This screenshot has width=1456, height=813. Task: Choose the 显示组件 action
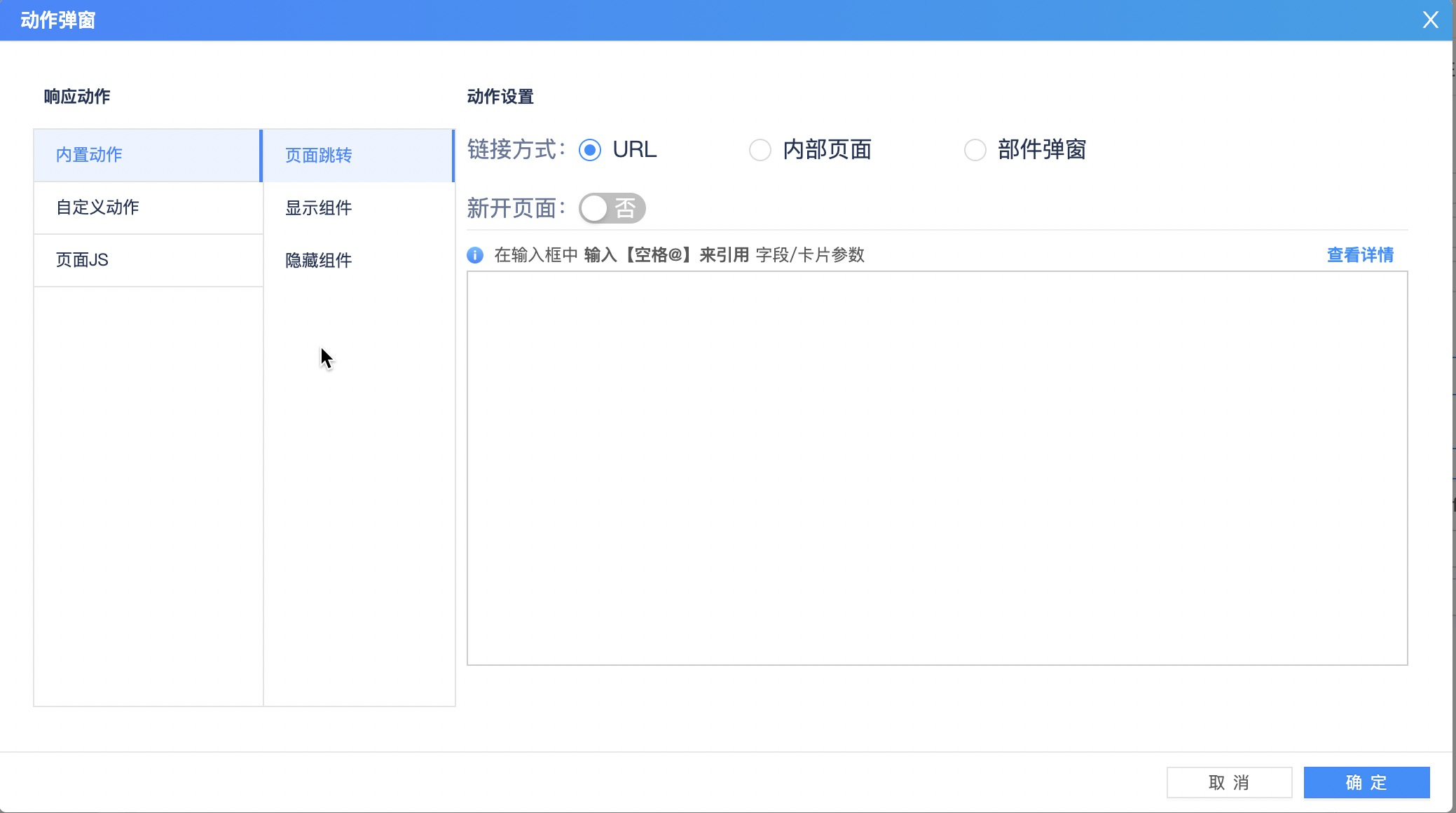(x=359, y=208)
